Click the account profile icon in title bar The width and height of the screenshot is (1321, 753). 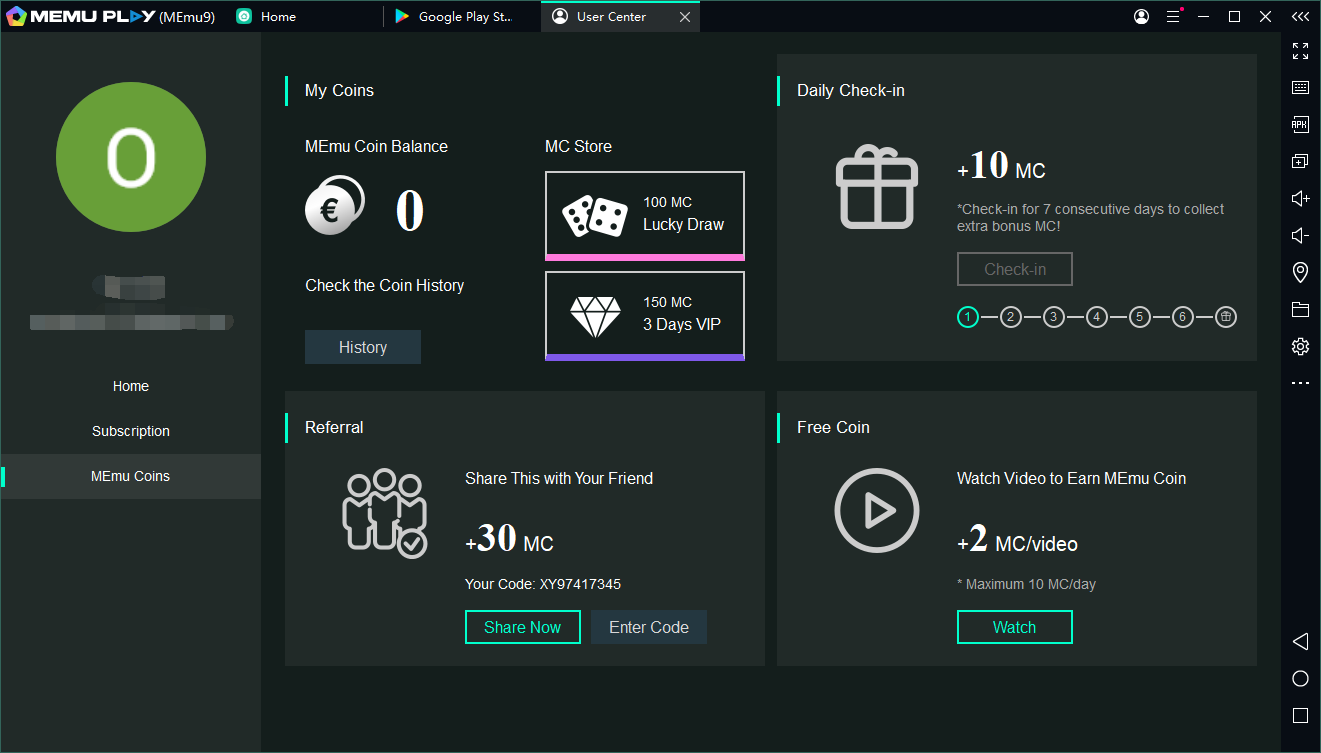[1142, 17]
